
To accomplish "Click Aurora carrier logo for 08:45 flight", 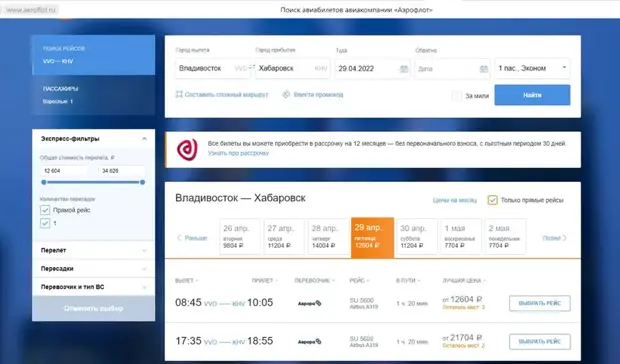I will tap(310, 304).
